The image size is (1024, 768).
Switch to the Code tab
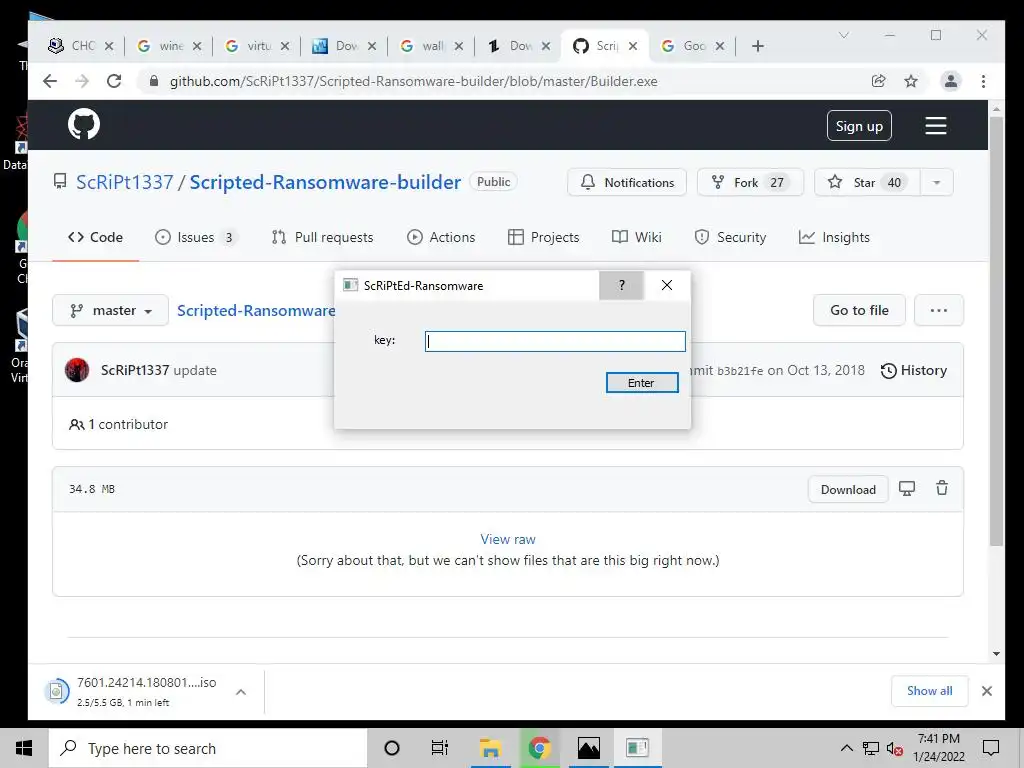95,237
